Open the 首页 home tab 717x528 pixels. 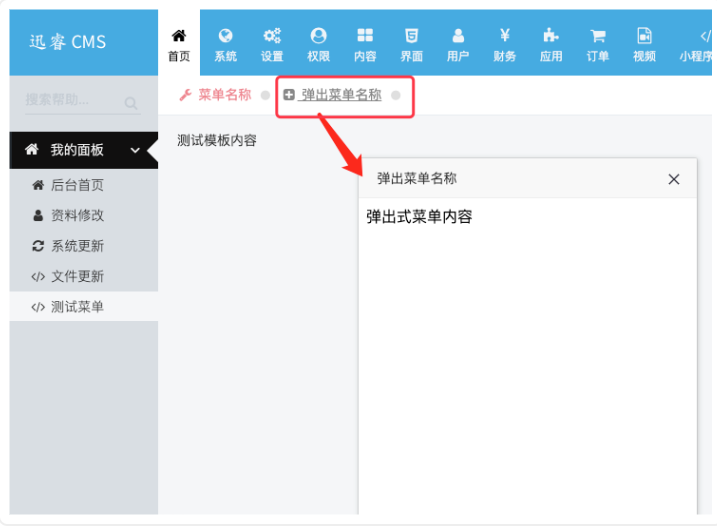(179, 45)
